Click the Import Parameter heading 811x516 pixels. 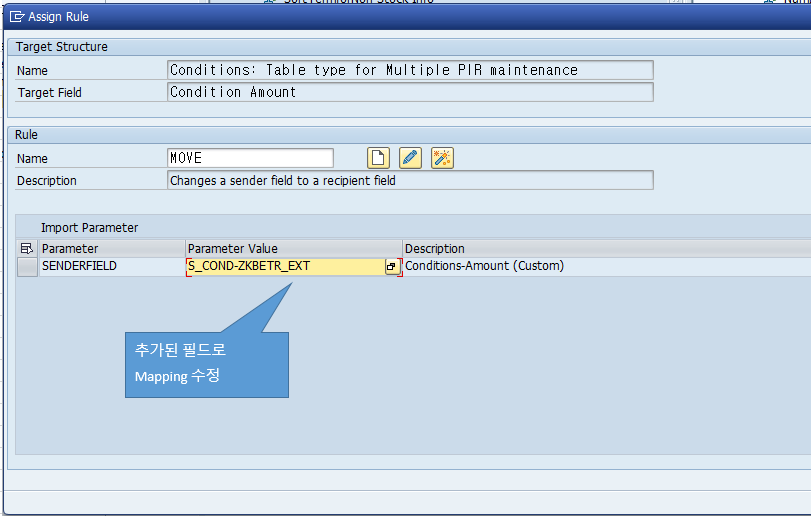tap(89, 228)
